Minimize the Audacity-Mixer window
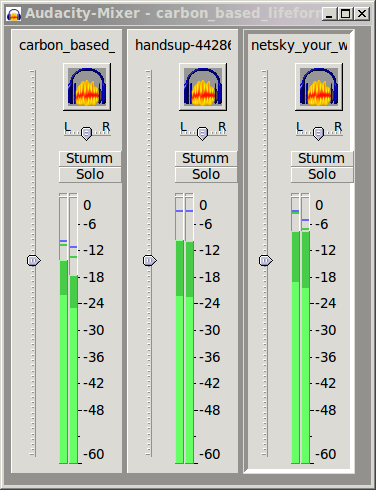 coord(329,14)
